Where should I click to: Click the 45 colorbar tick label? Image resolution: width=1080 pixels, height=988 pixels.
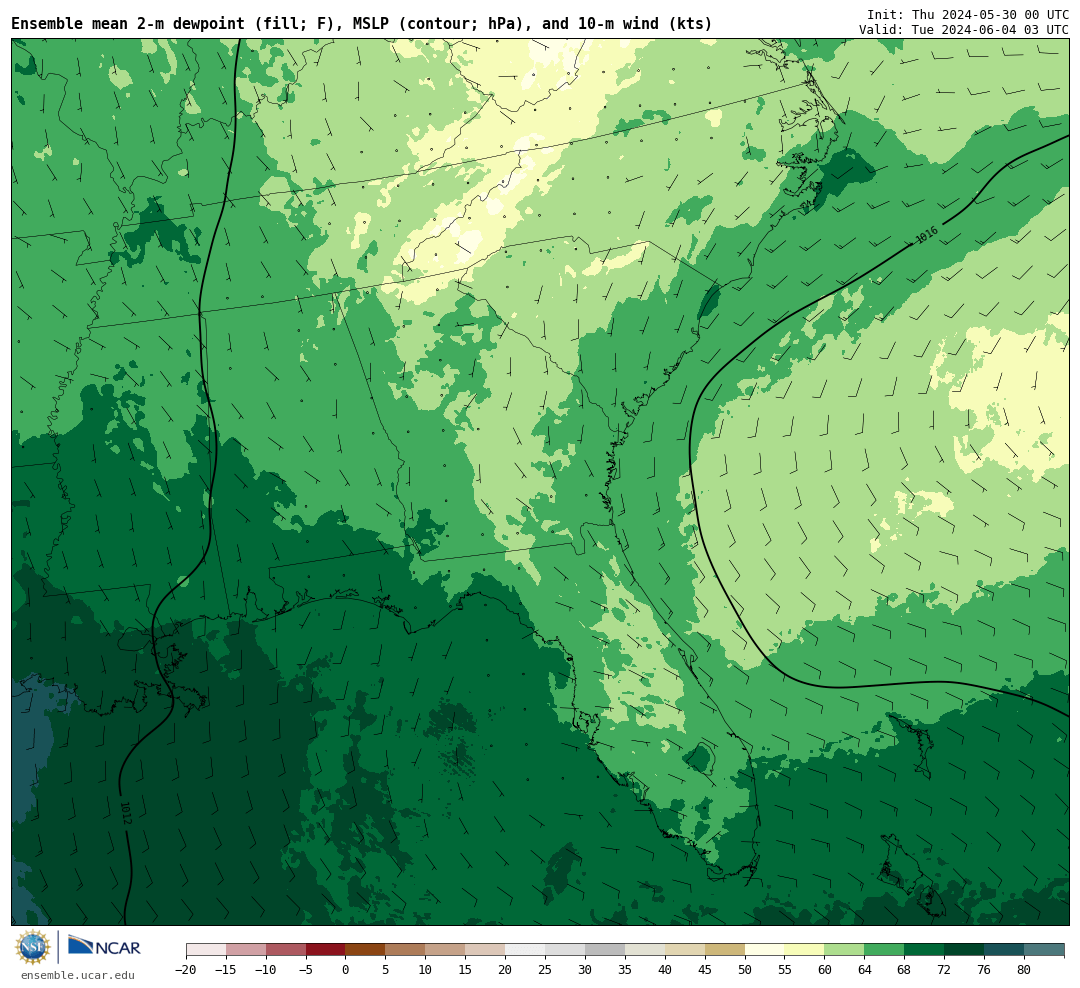click(x=705, y=969)
